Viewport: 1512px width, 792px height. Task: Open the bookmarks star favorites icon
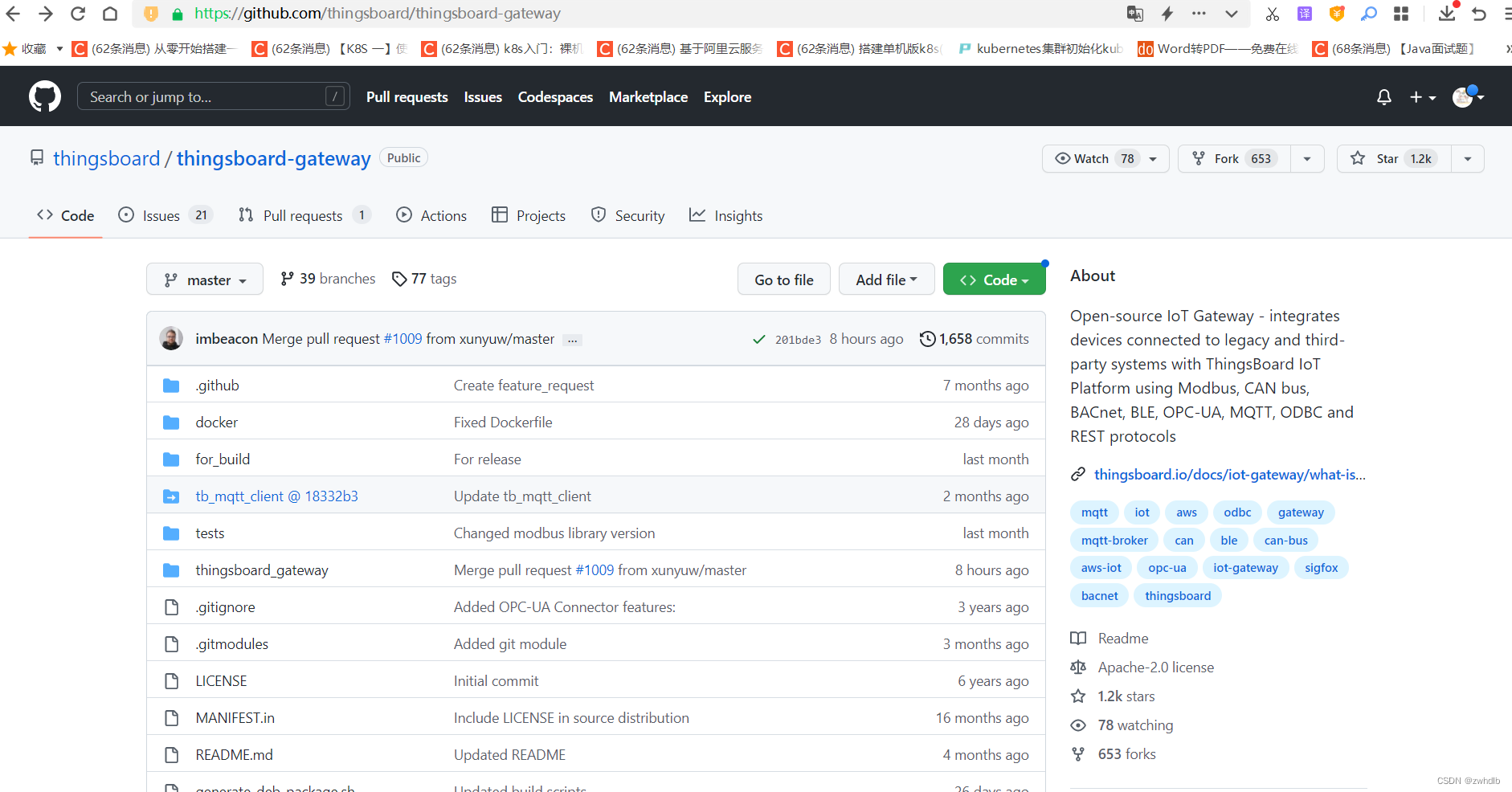(x=10, y=49)
